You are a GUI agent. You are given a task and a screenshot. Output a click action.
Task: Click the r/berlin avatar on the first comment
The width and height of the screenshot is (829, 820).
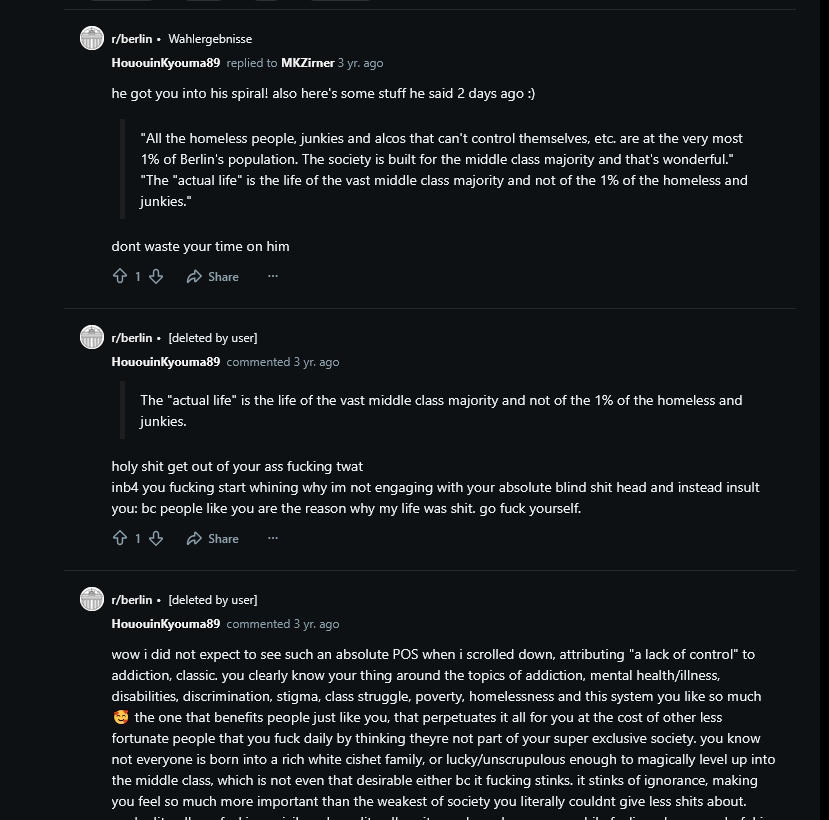coord(92,39)
